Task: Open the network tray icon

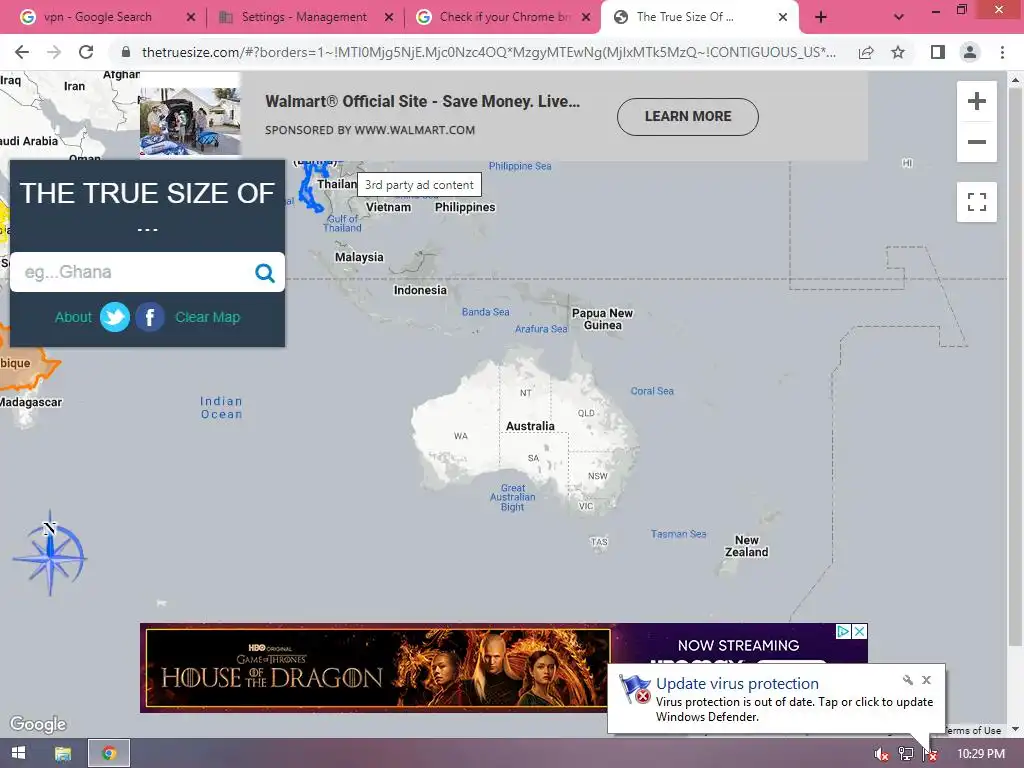Action: coord(905,754)
